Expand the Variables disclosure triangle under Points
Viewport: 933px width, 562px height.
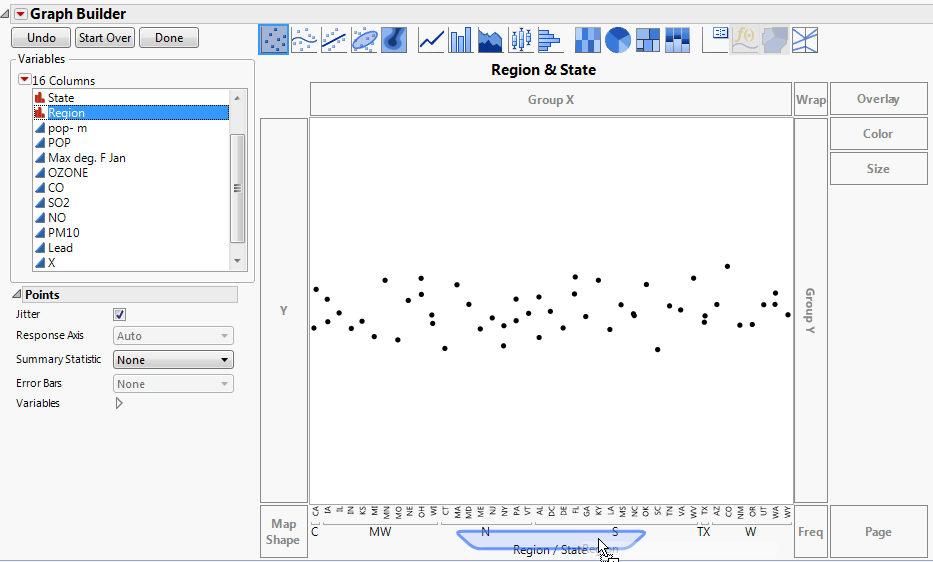coord(119,404)
